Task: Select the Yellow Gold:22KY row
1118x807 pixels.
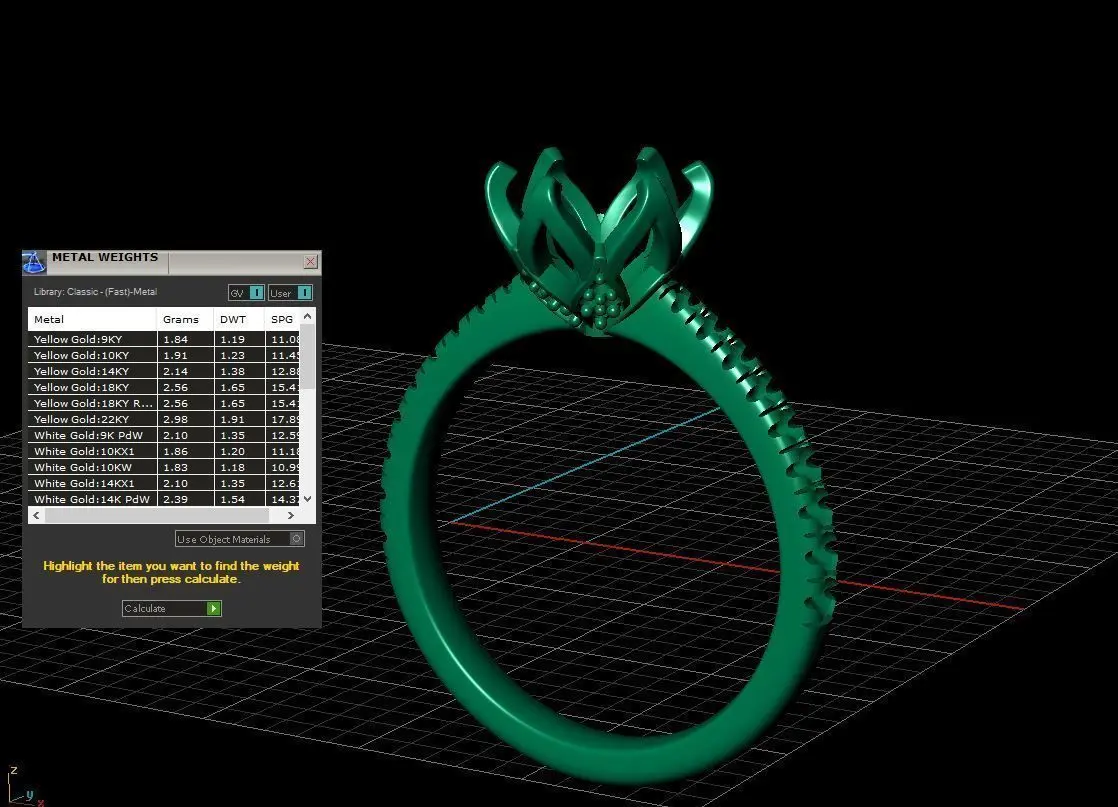Action: [164, 419]
